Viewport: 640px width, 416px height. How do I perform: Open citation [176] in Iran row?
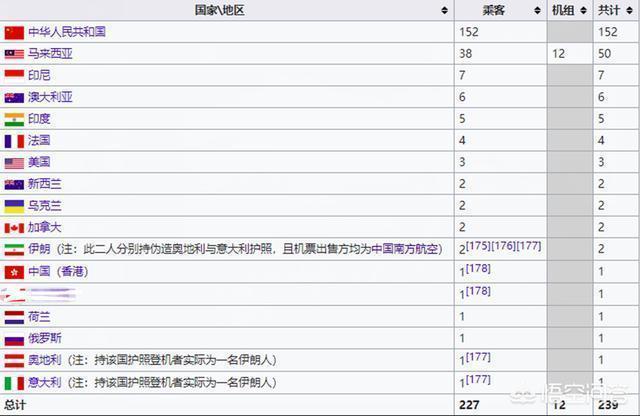[x=504, y=246]
